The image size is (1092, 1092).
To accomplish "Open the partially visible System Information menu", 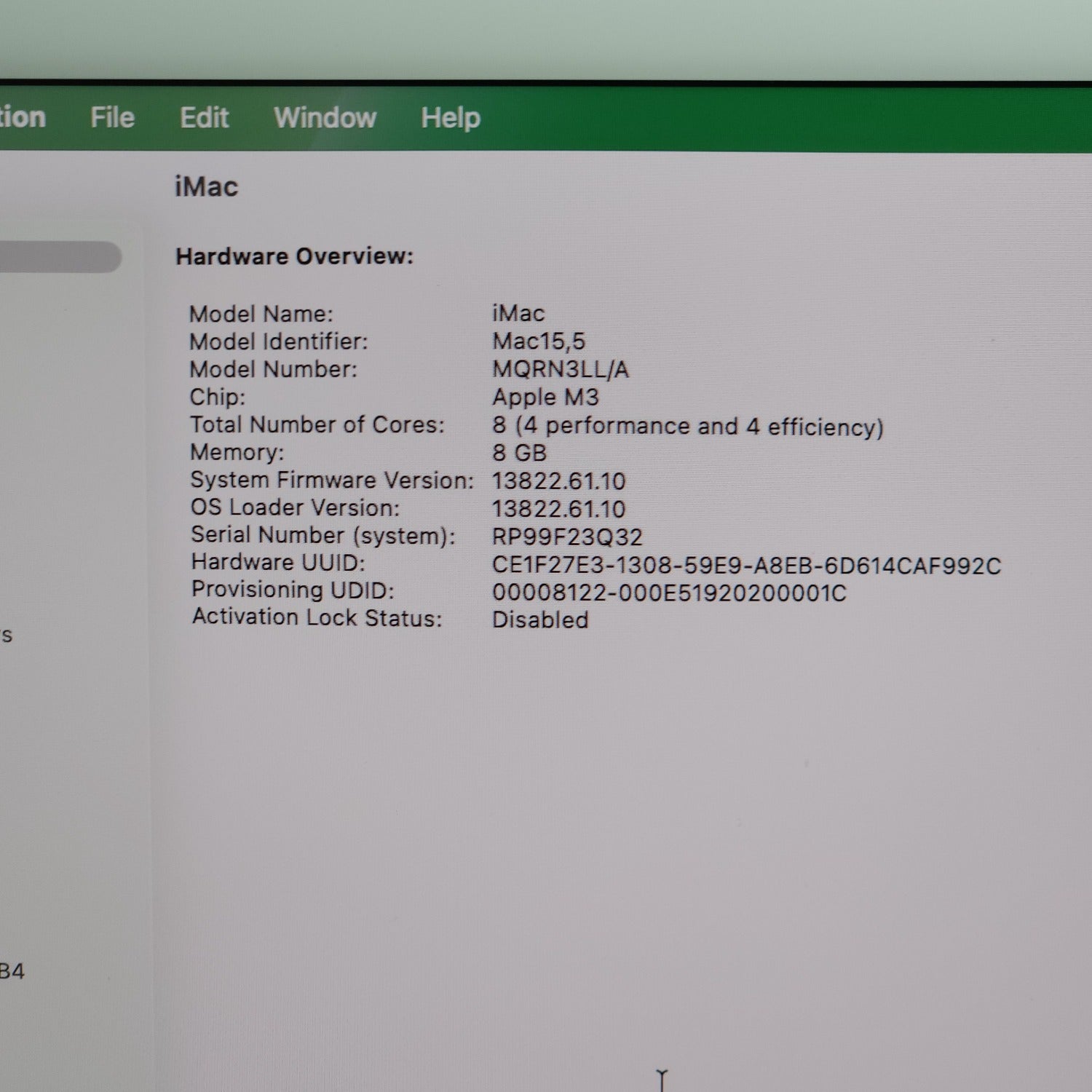I will (22, 117).
